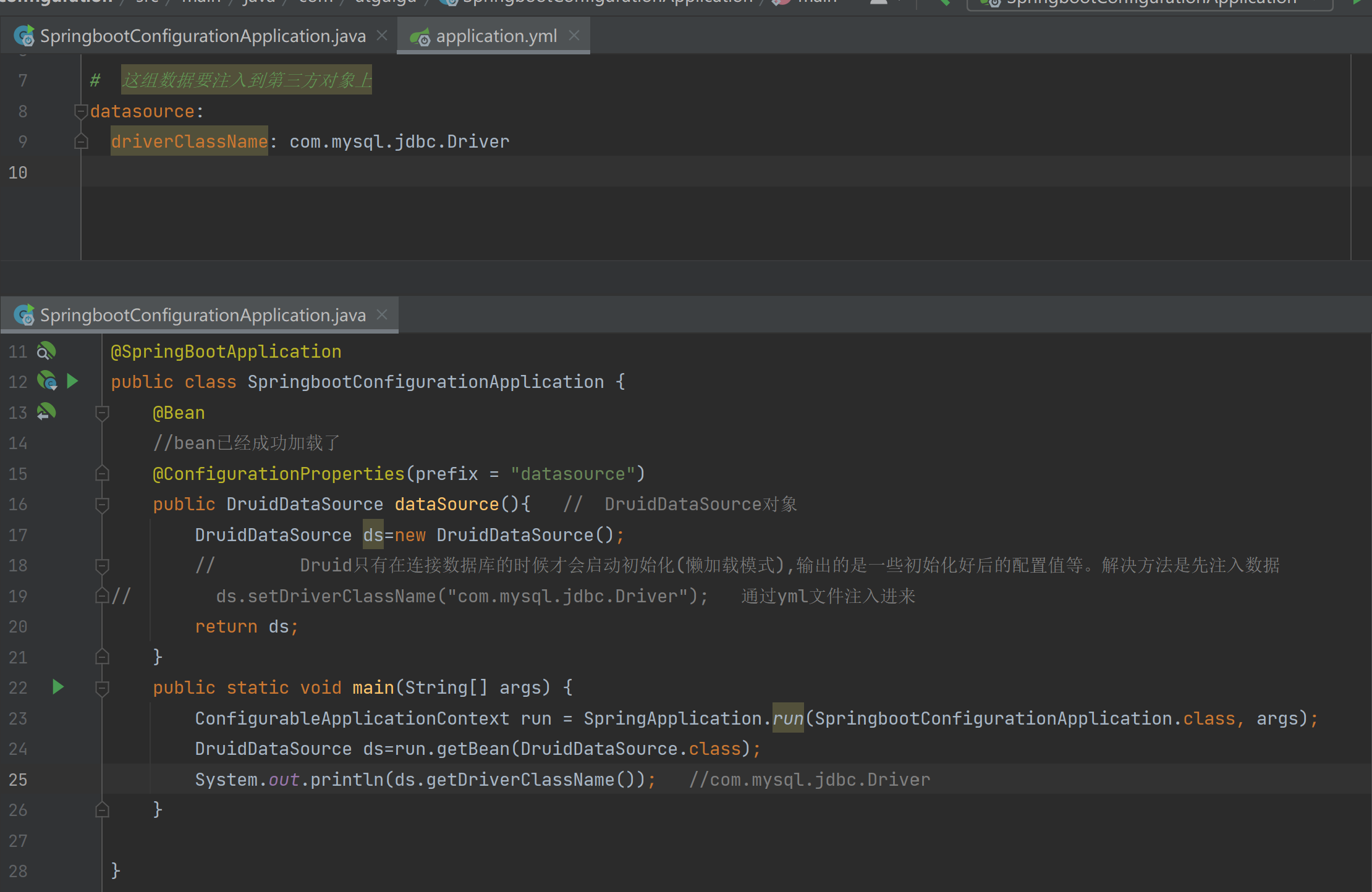
Task: Click the Spring bean icon on line 13 gutter
Action: tap(46, 411)
